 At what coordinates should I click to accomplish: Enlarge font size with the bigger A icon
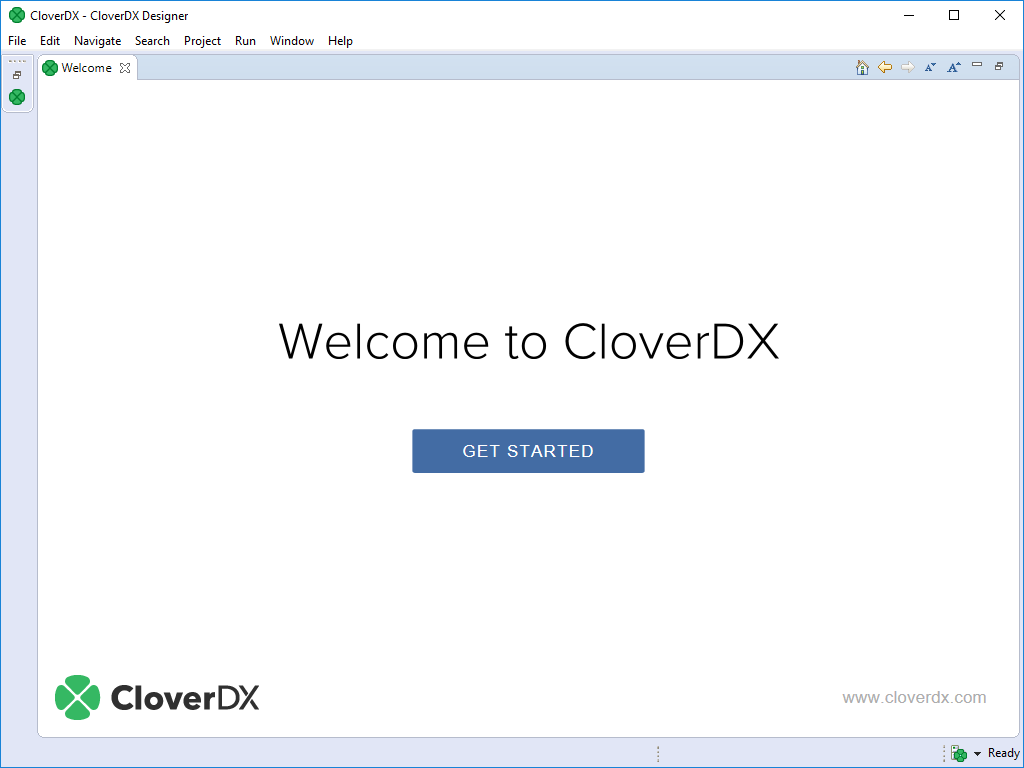954,67
